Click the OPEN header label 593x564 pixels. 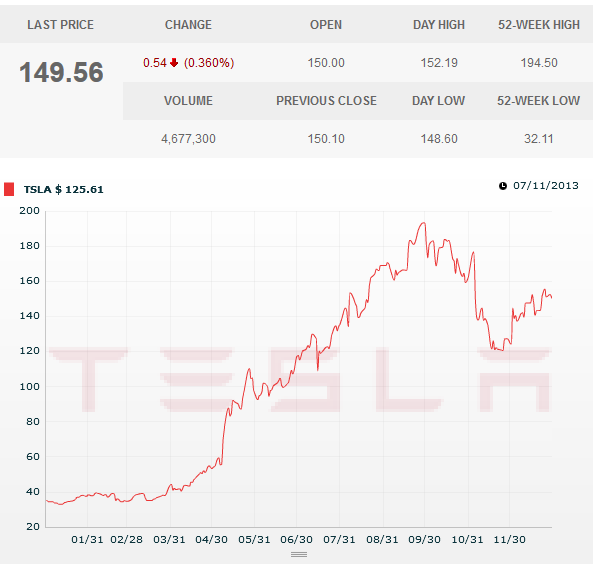tap(326, 25)
